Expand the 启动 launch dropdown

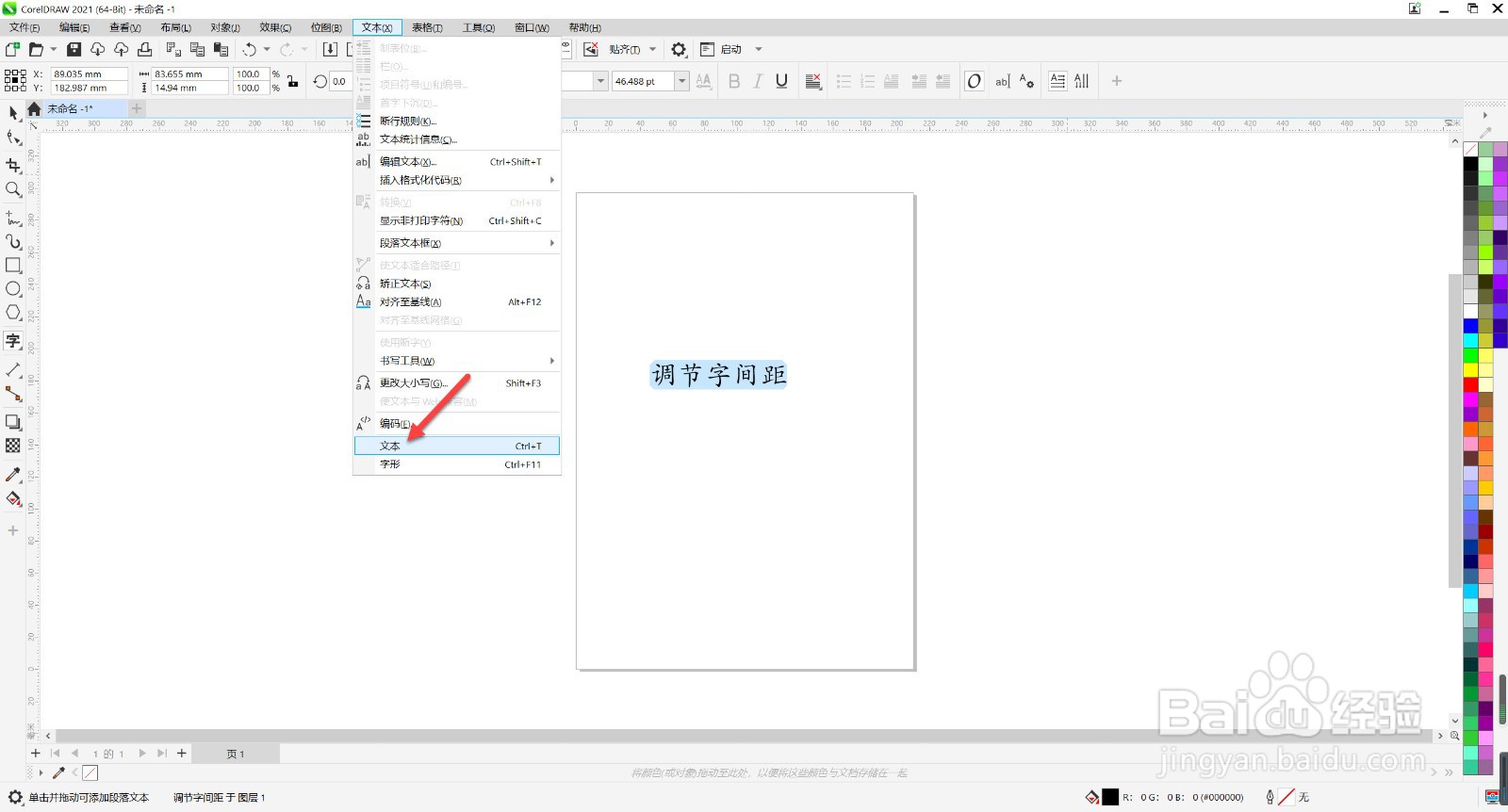click(759, 49)
